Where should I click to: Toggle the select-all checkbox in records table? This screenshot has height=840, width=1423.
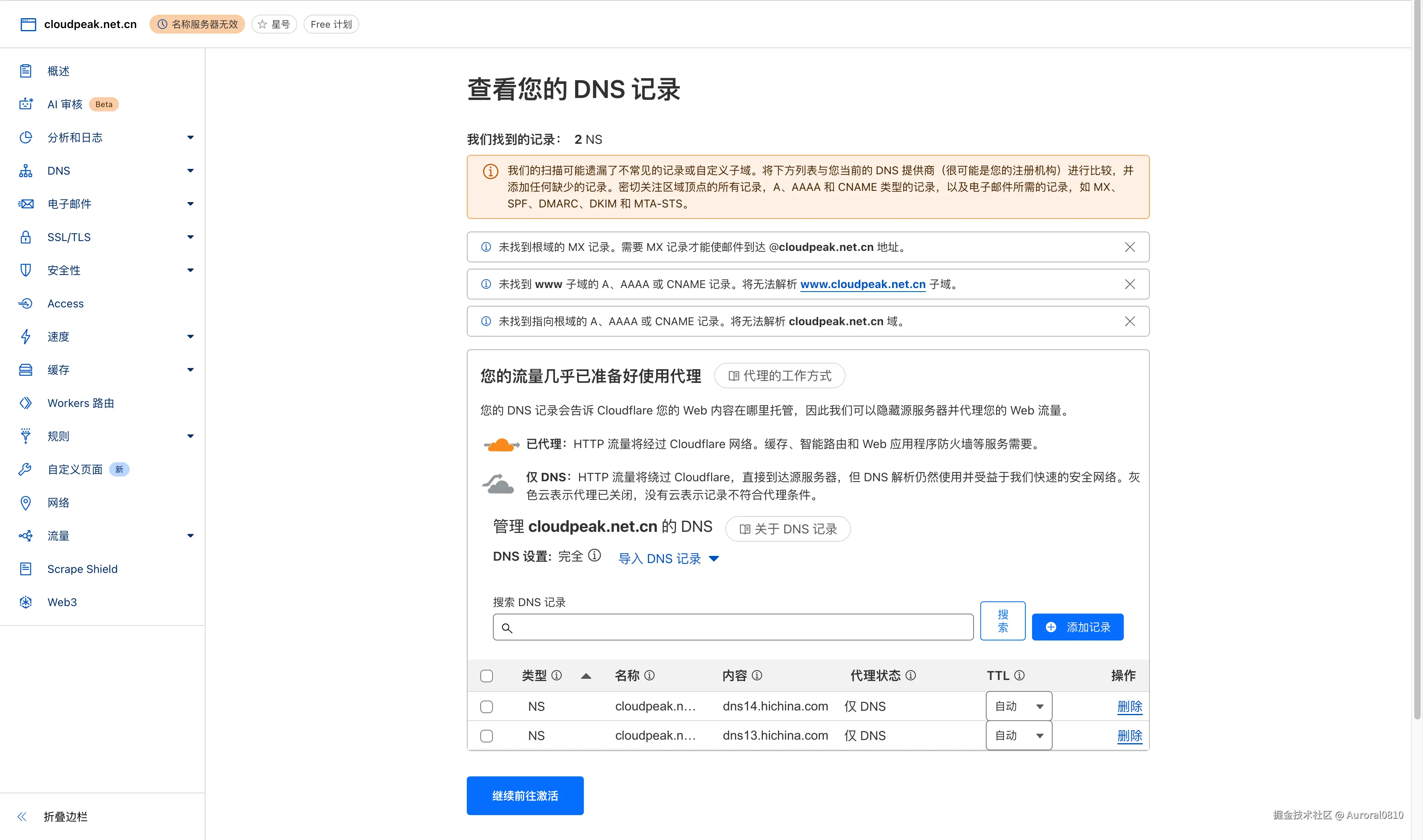tap(487, 675)
